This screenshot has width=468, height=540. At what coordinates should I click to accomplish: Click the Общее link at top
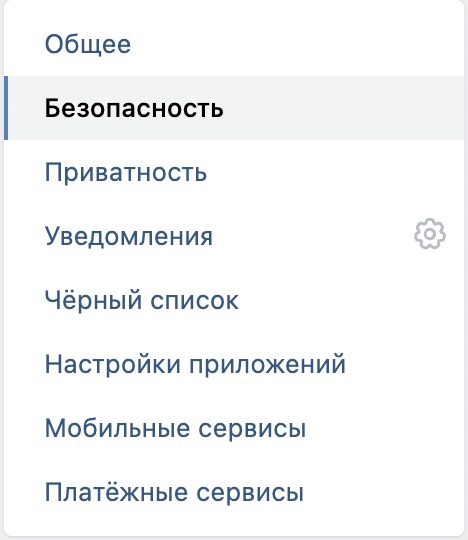[x=88, y=44]
